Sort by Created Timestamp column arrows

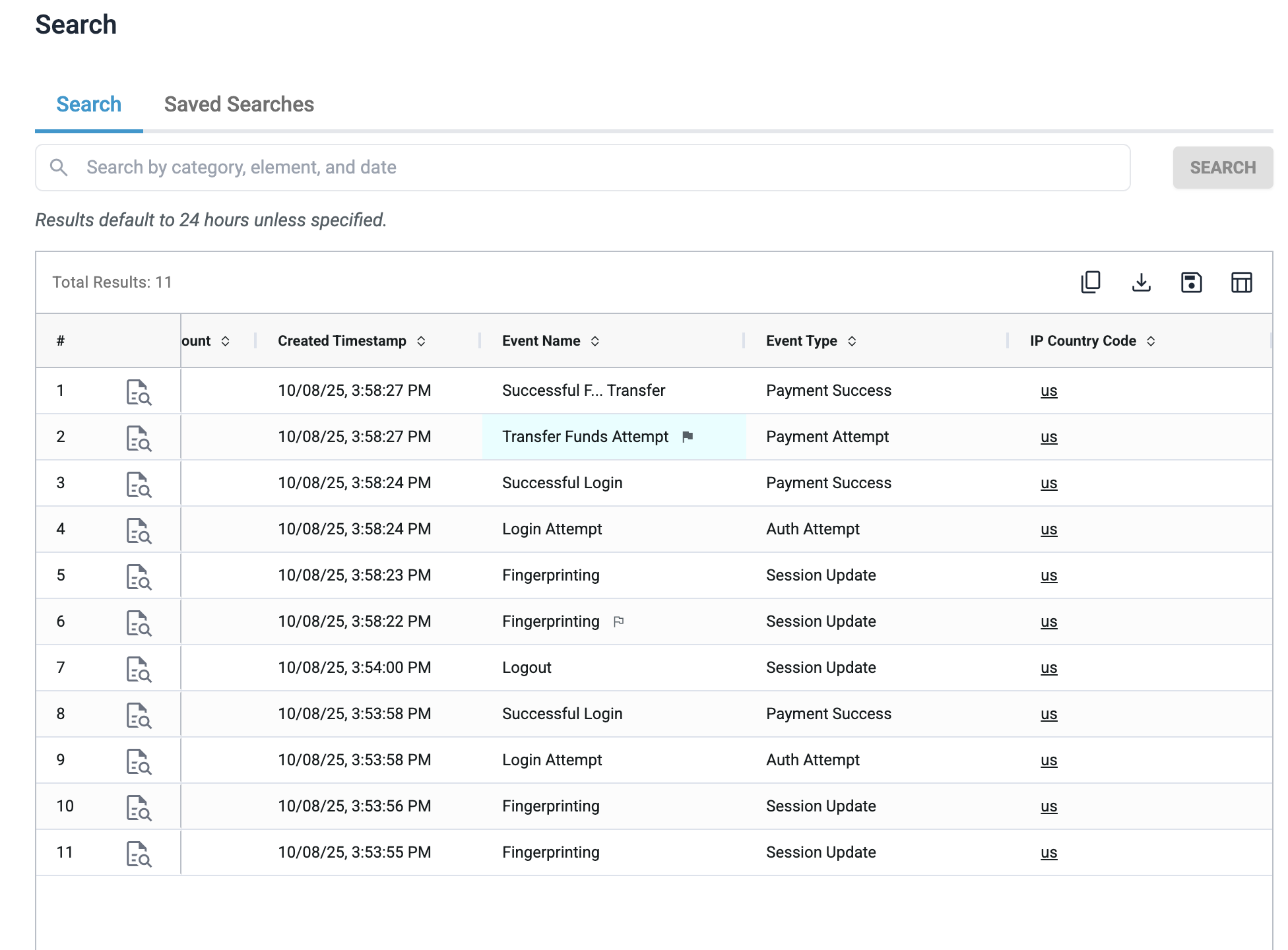pos(421,341)
